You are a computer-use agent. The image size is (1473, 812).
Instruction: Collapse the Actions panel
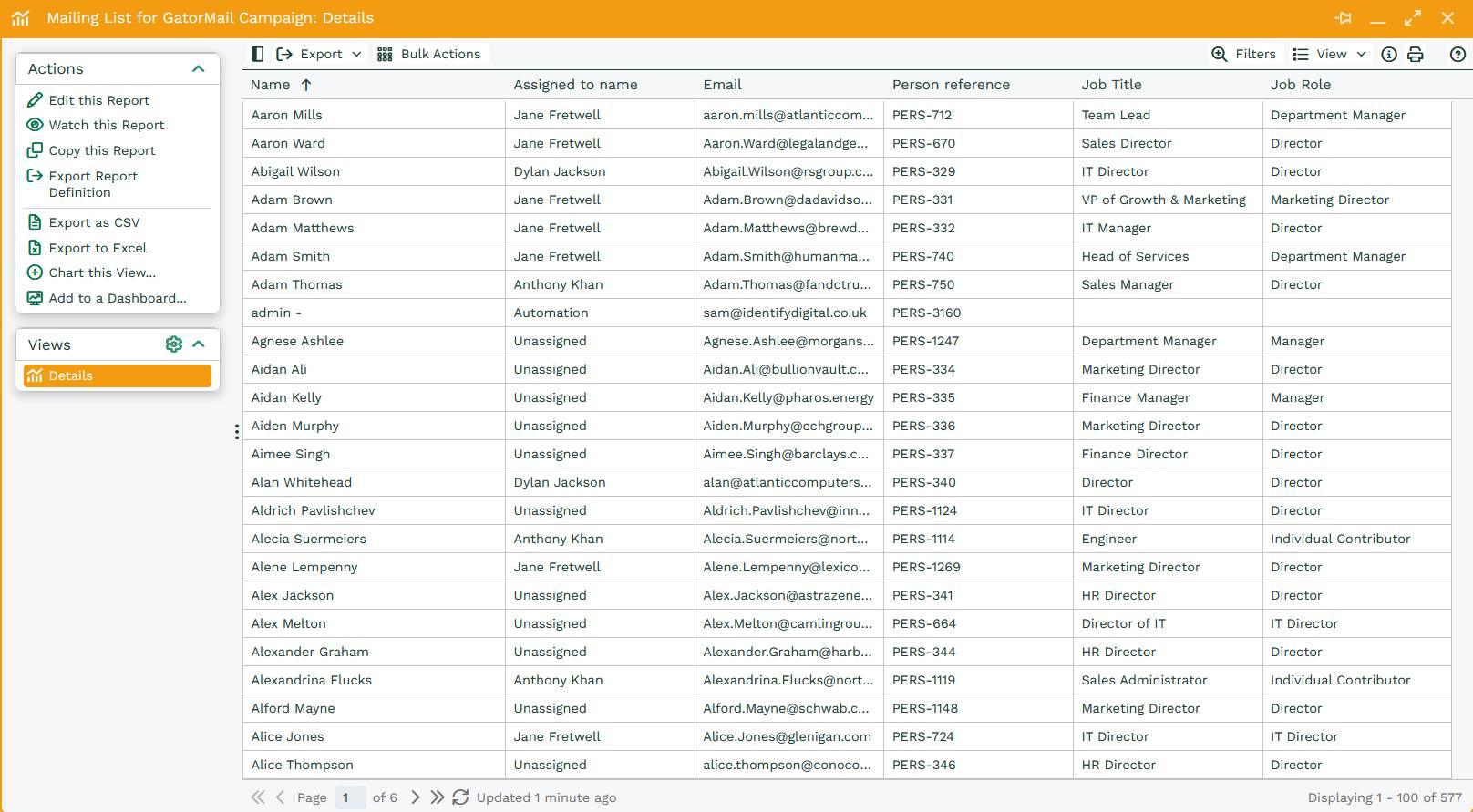click(x=198, y=69)
